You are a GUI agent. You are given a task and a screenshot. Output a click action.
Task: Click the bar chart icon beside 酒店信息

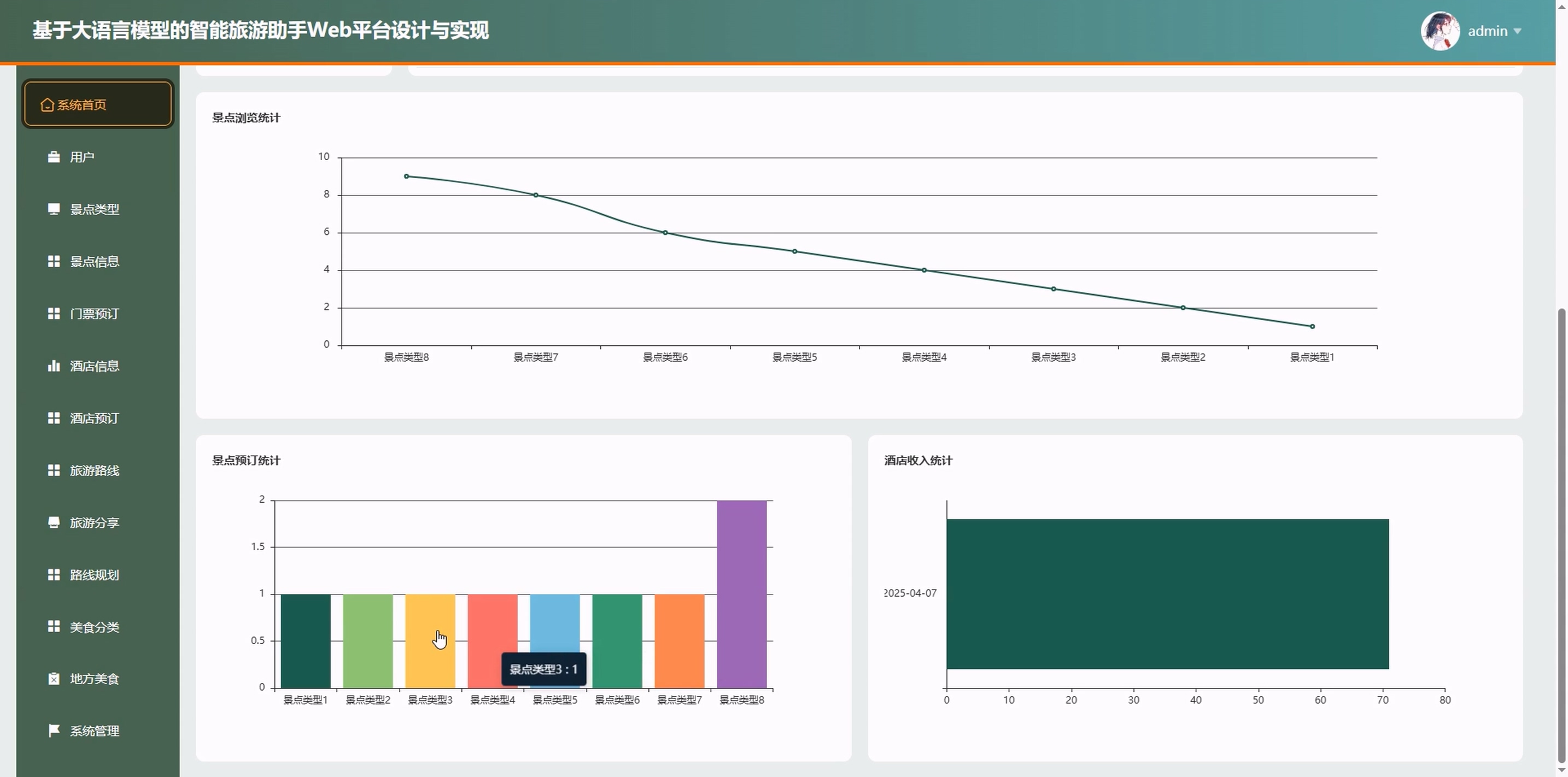(54, 366)
